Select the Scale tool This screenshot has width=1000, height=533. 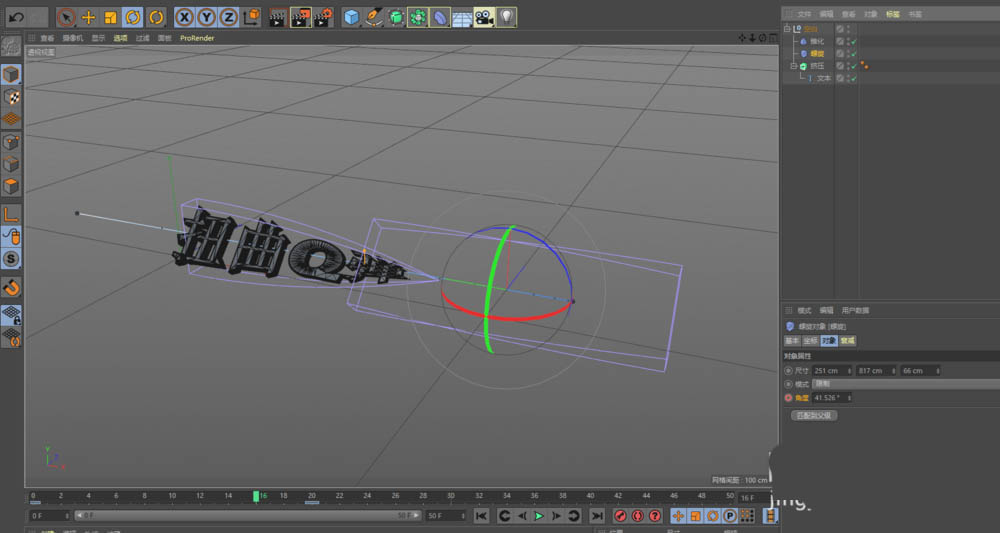tap(110, 17)
